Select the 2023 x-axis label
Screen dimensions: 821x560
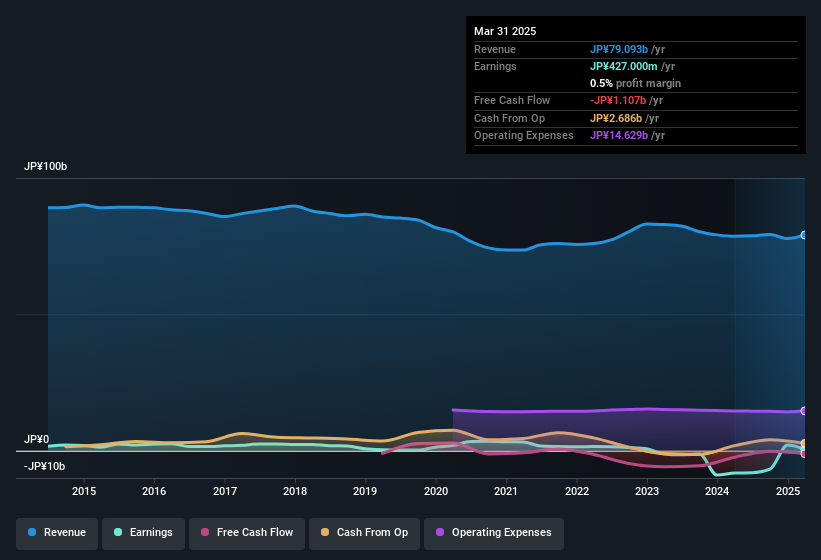click(x=647, y=491)
